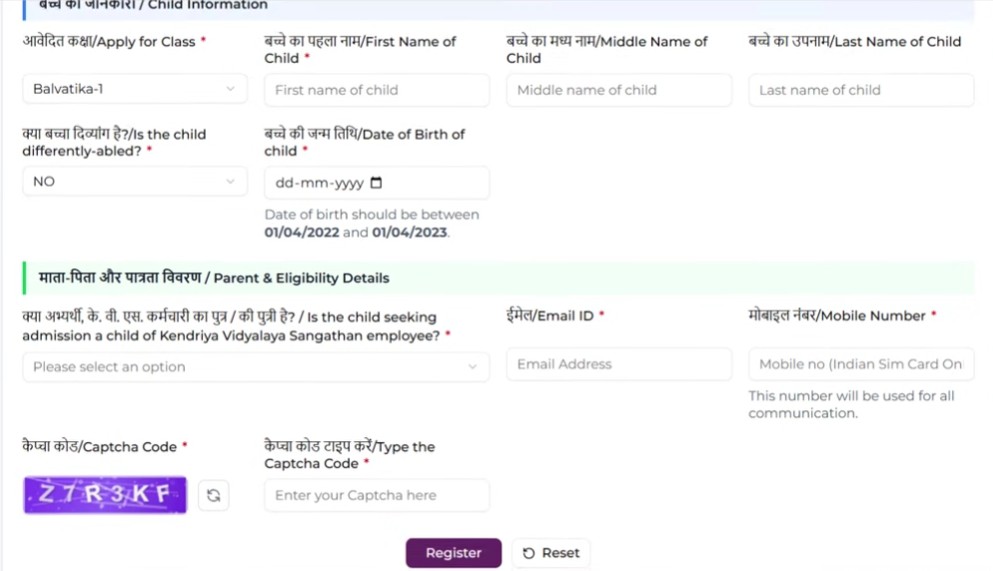Select the Last name of child field
The width and height of the screenshot is (993, 571).
(x=860, y=90)
